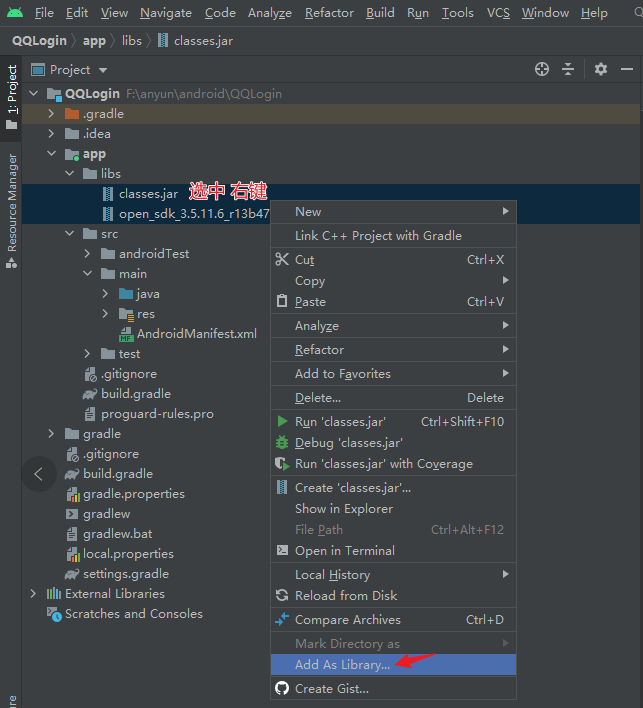Click the Paste clipboard icon
Viewport: 643px width, 708px height.
click(x=282, y=301)
